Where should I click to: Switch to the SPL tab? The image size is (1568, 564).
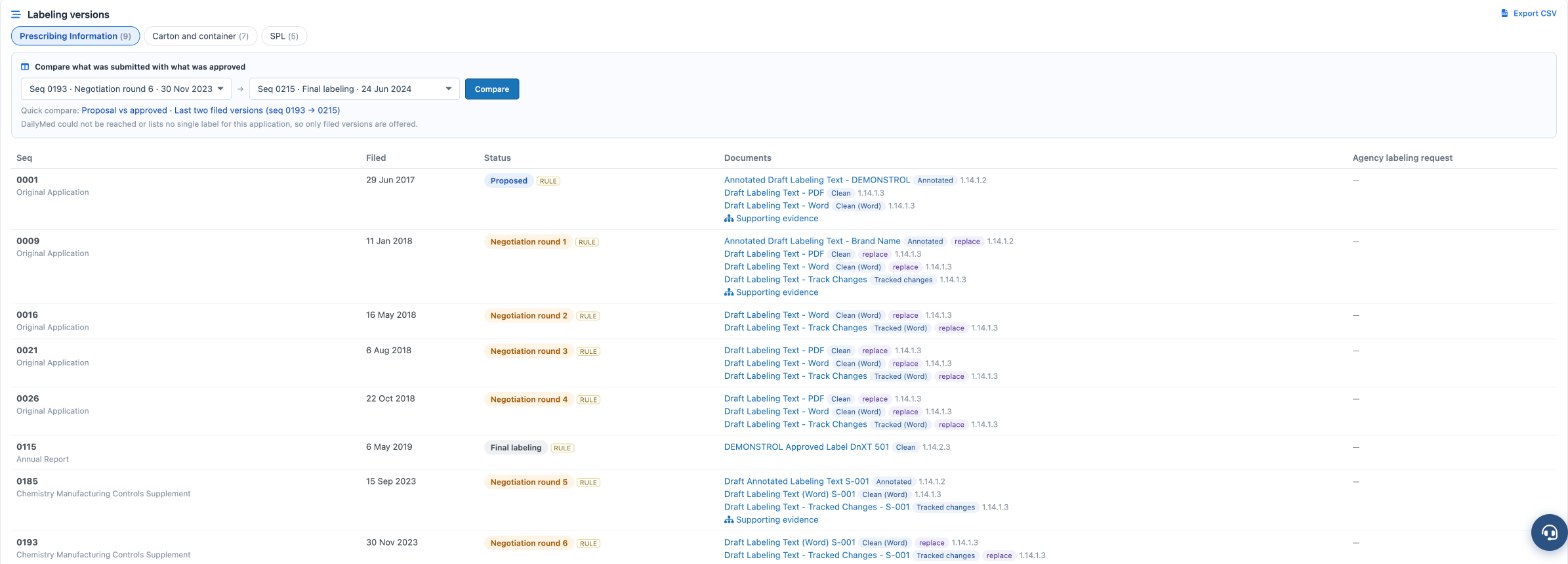click(285, 36)
